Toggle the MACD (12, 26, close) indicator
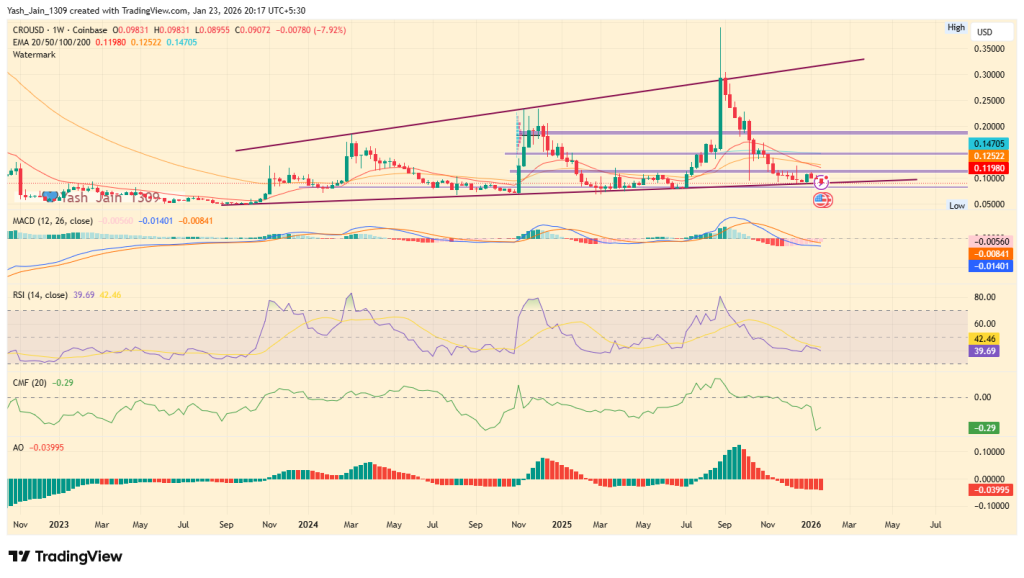 pos(55,222)
